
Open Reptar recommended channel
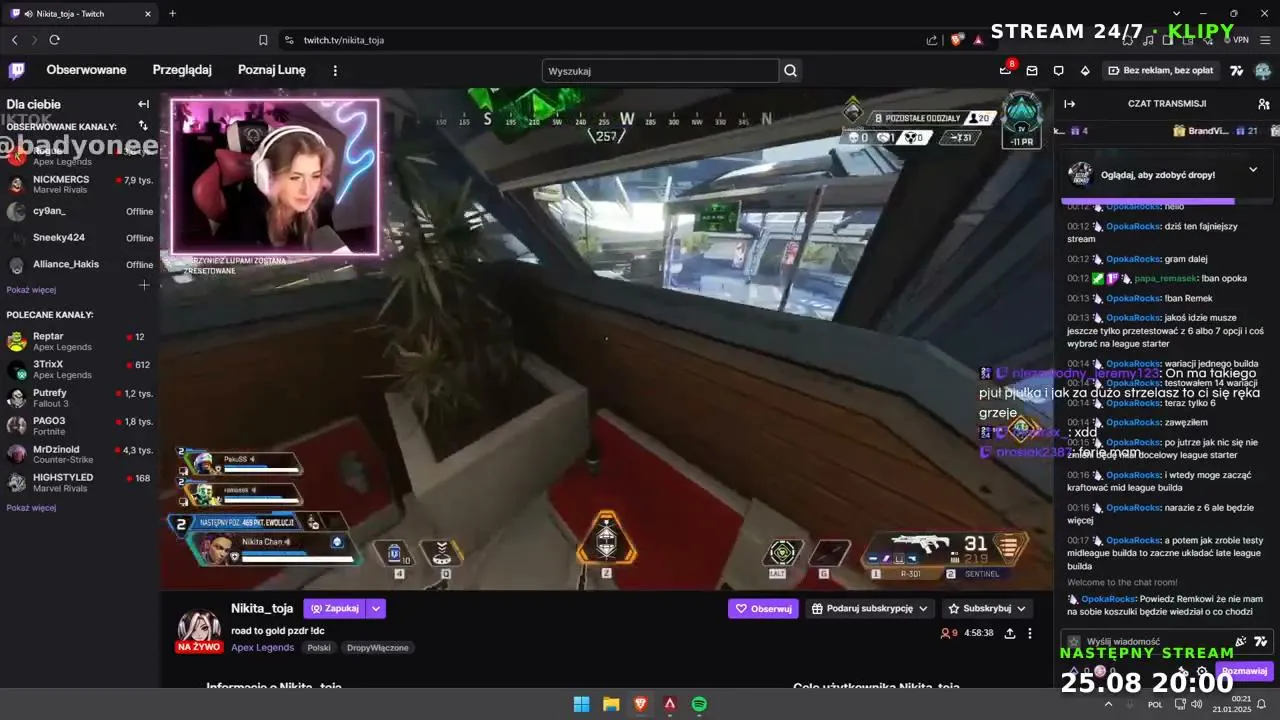point(80,341)
